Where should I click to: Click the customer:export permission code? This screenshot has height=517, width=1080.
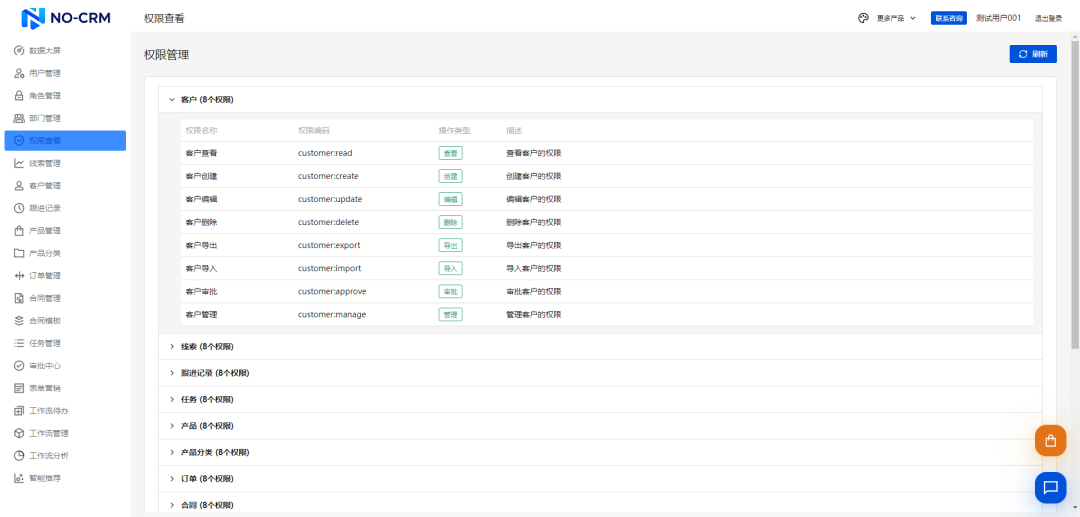click(329, 245)
